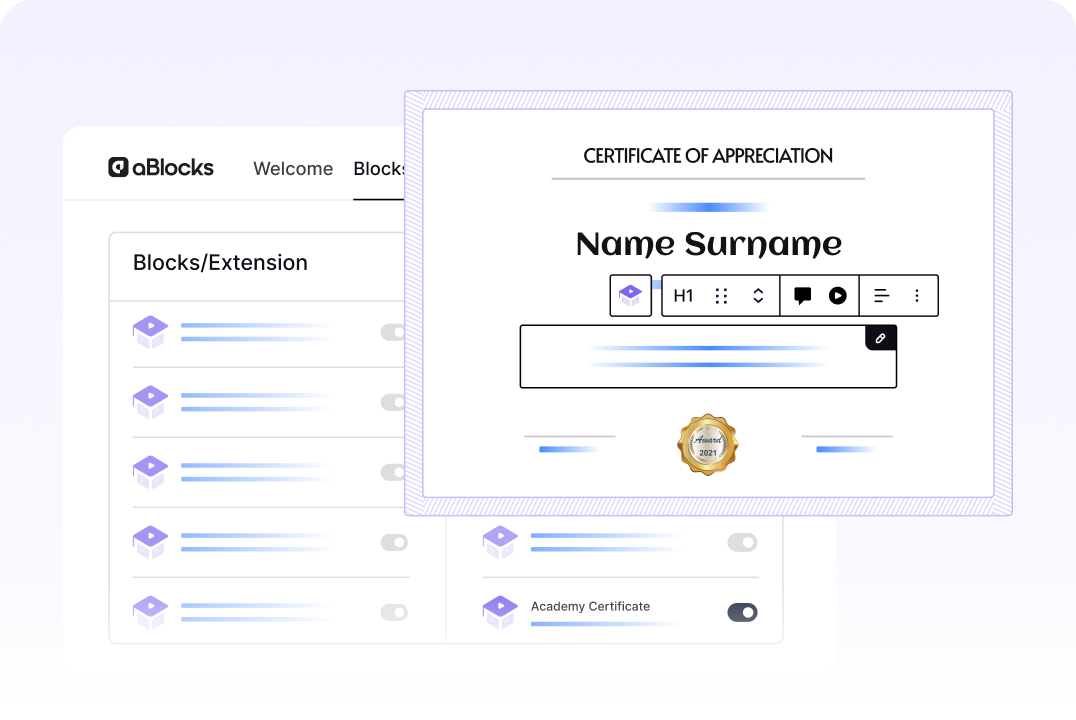Click the first block icon under Blocks/Extension
The width and height of the screenshot is (1076, 720).
pos(150,332)
